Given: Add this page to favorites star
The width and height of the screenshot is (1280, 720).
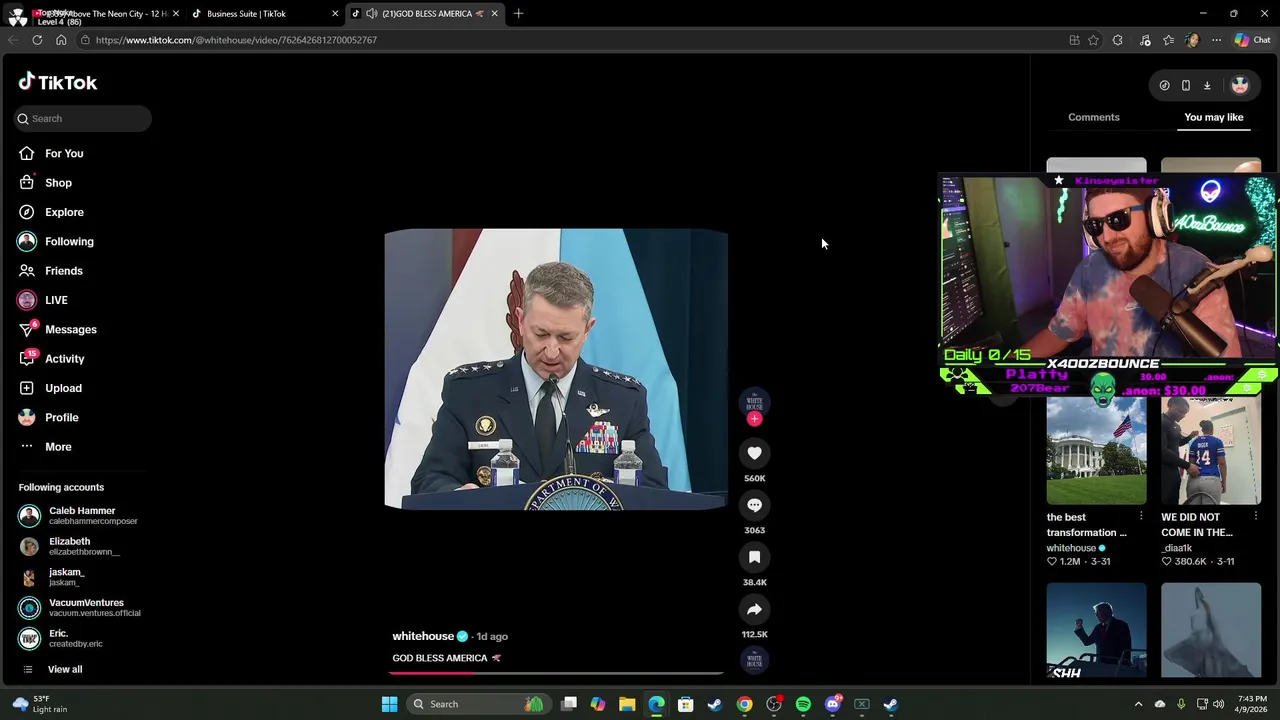Looking at the screenshot, I should coord(1094,40).
